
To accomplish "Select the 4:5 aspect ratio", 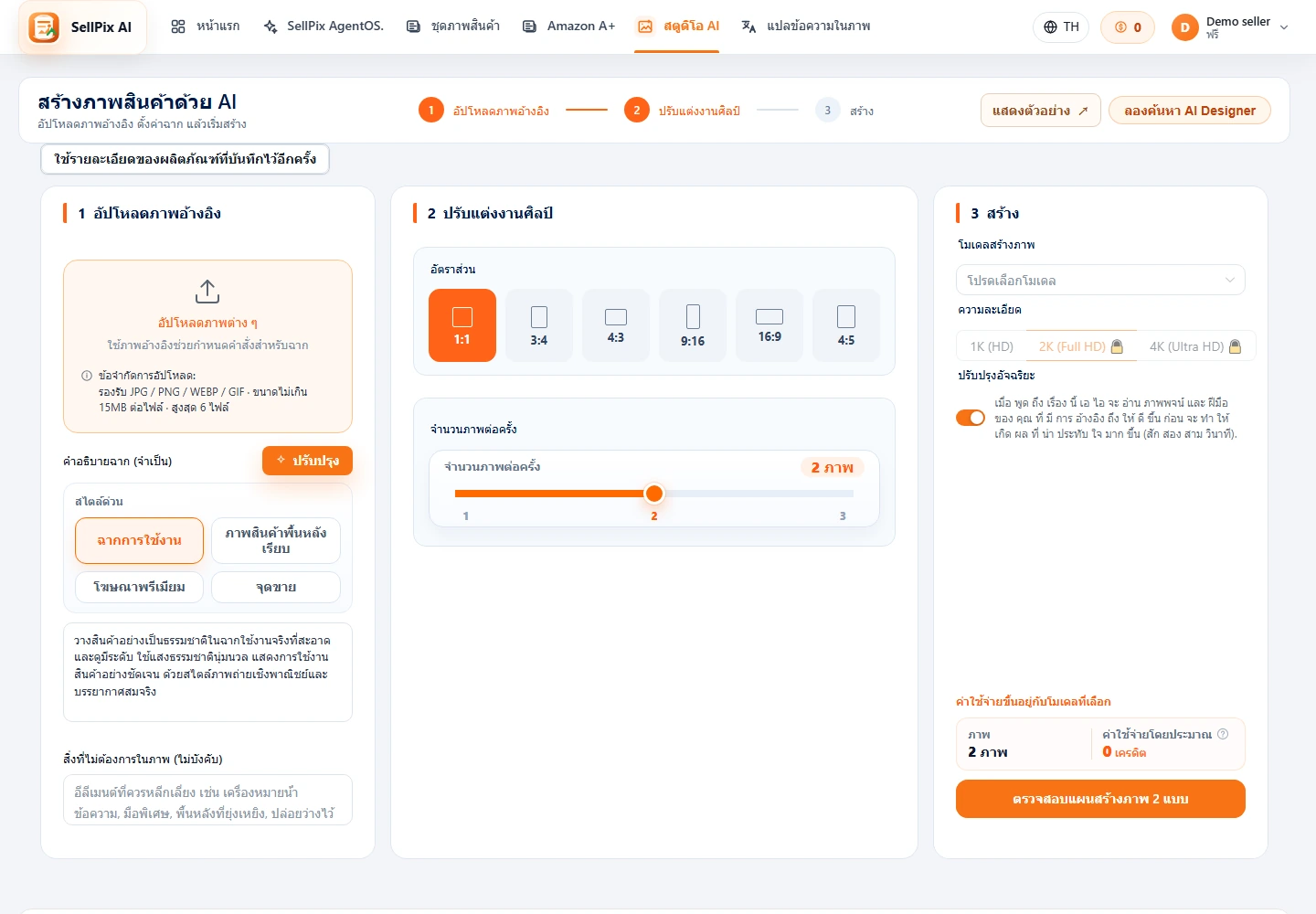I will tap(846, 325).
